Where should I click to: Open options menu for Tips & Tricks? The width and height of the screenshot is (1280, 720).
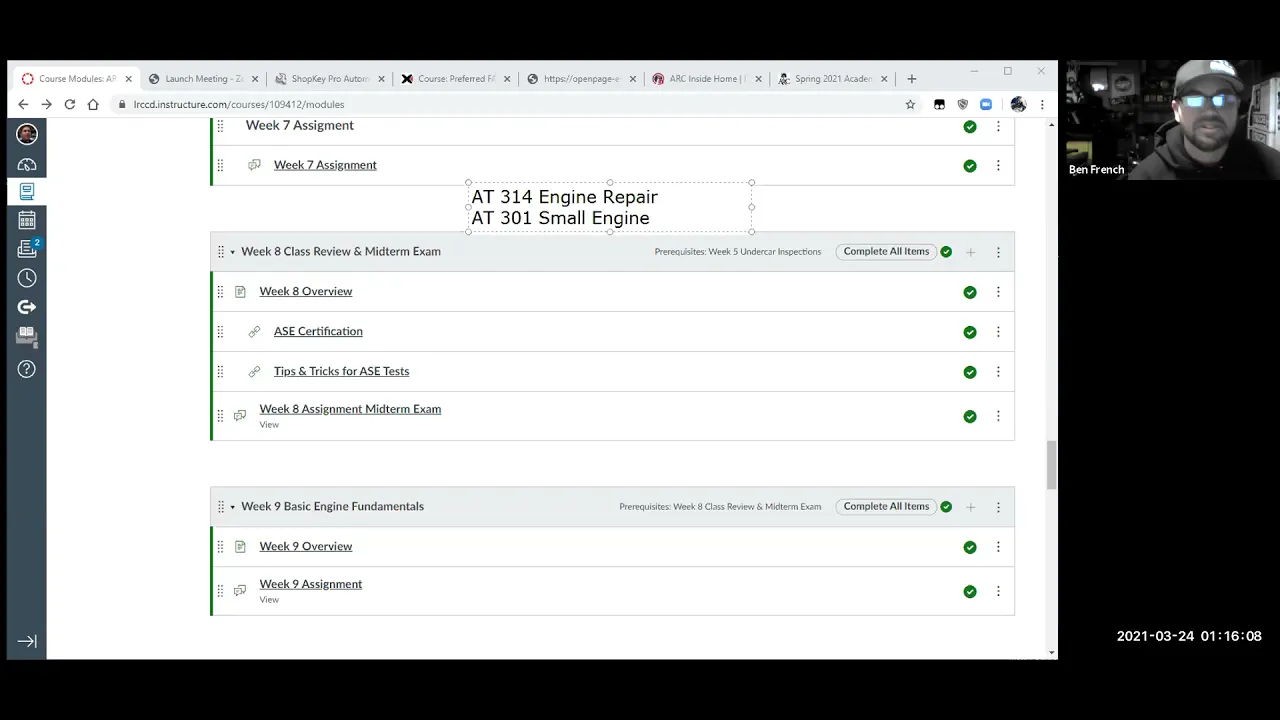[998, 372]
